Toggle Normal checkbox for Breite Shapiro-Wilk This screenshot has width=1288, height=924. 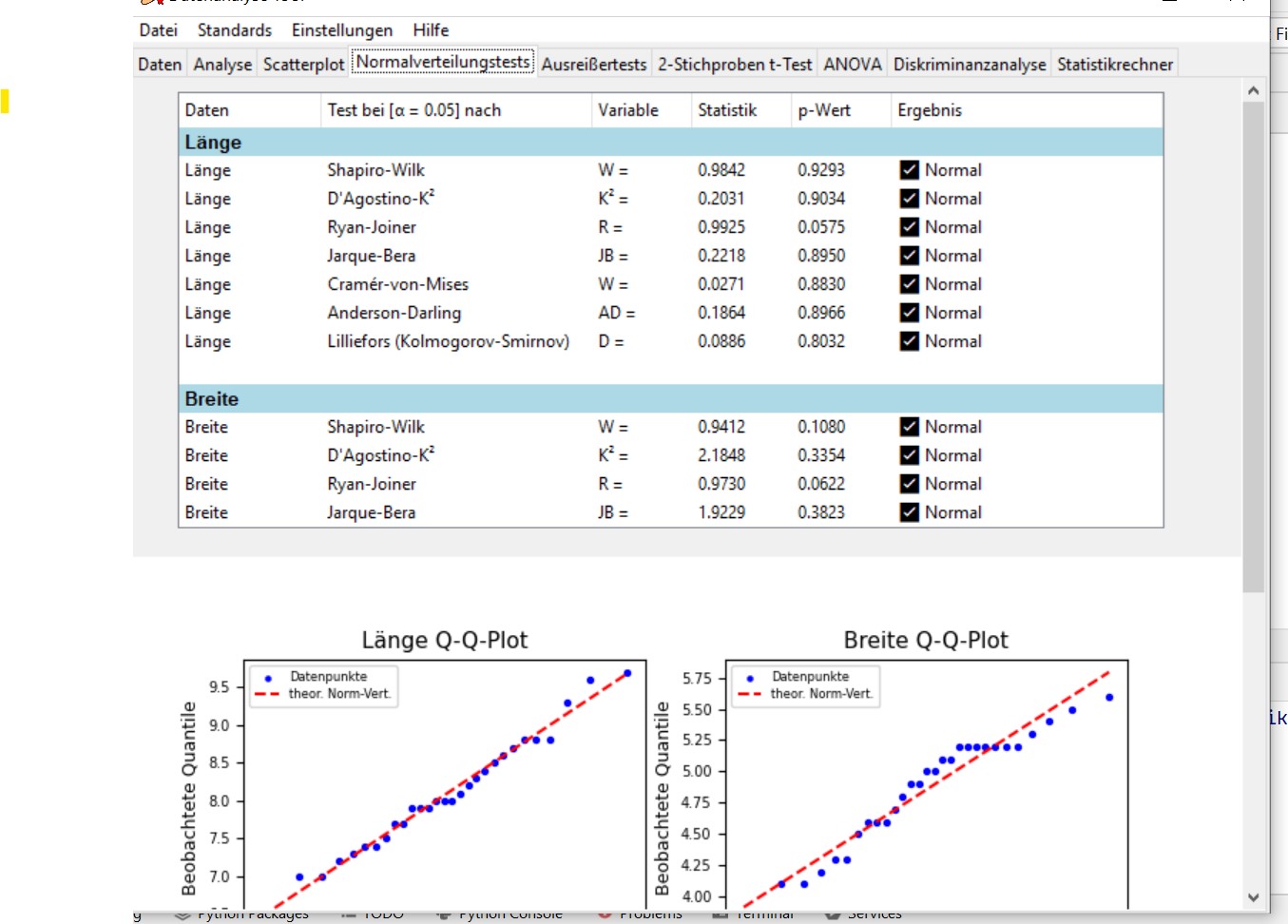click(x=910, y=427)
